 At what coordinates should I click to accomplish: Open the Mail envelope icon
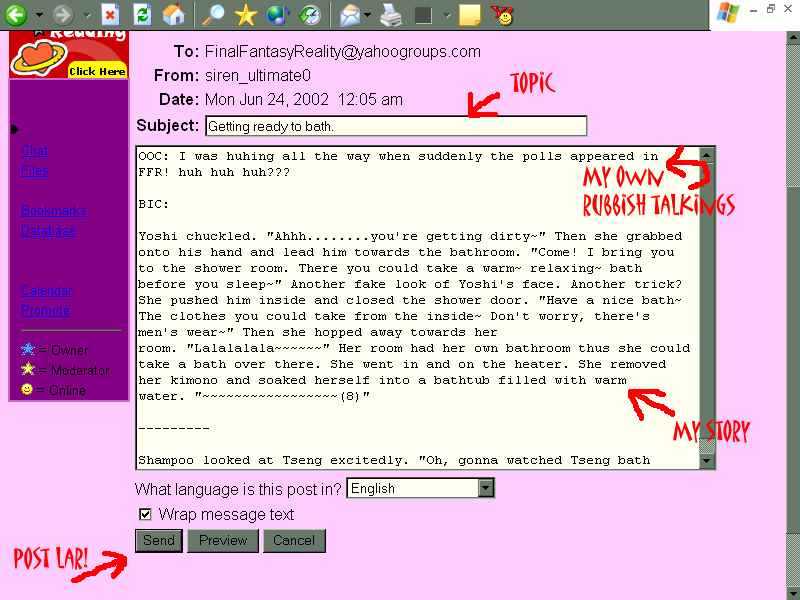349,14
